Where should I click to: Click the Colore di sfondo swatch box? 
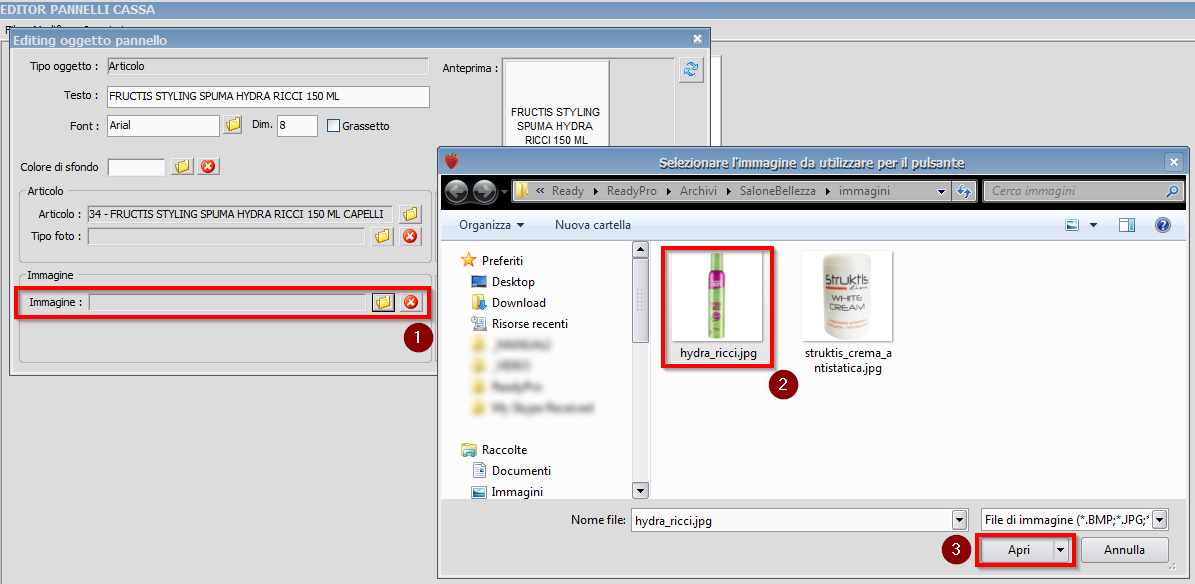(136, 167)
